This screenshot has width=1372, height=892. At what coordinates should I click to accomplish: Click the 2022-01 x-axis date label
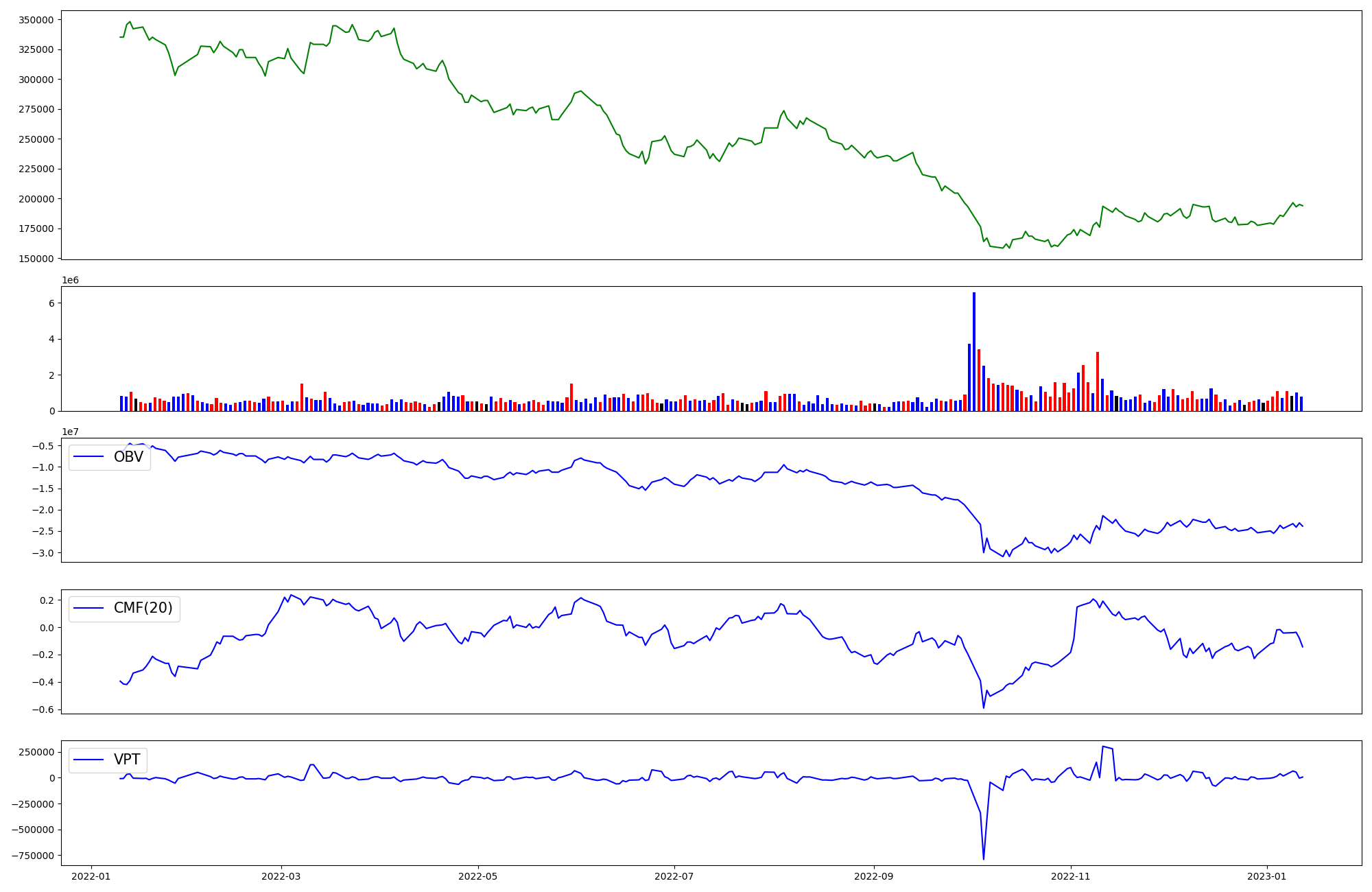click(x=91, y=876)
